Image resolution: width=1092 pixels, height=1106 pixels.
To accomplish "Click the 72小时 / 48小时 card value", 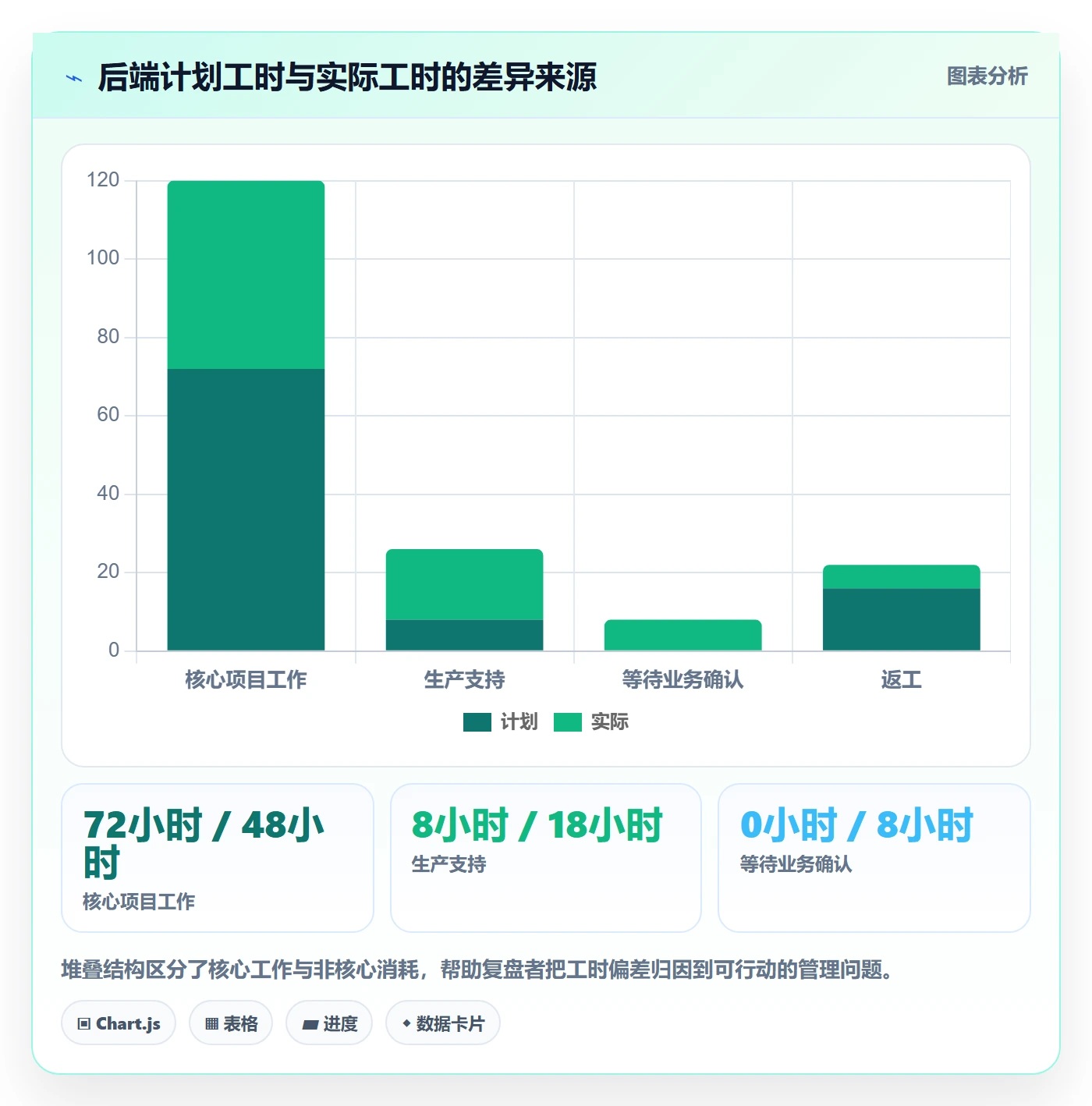I will (204, 844).
